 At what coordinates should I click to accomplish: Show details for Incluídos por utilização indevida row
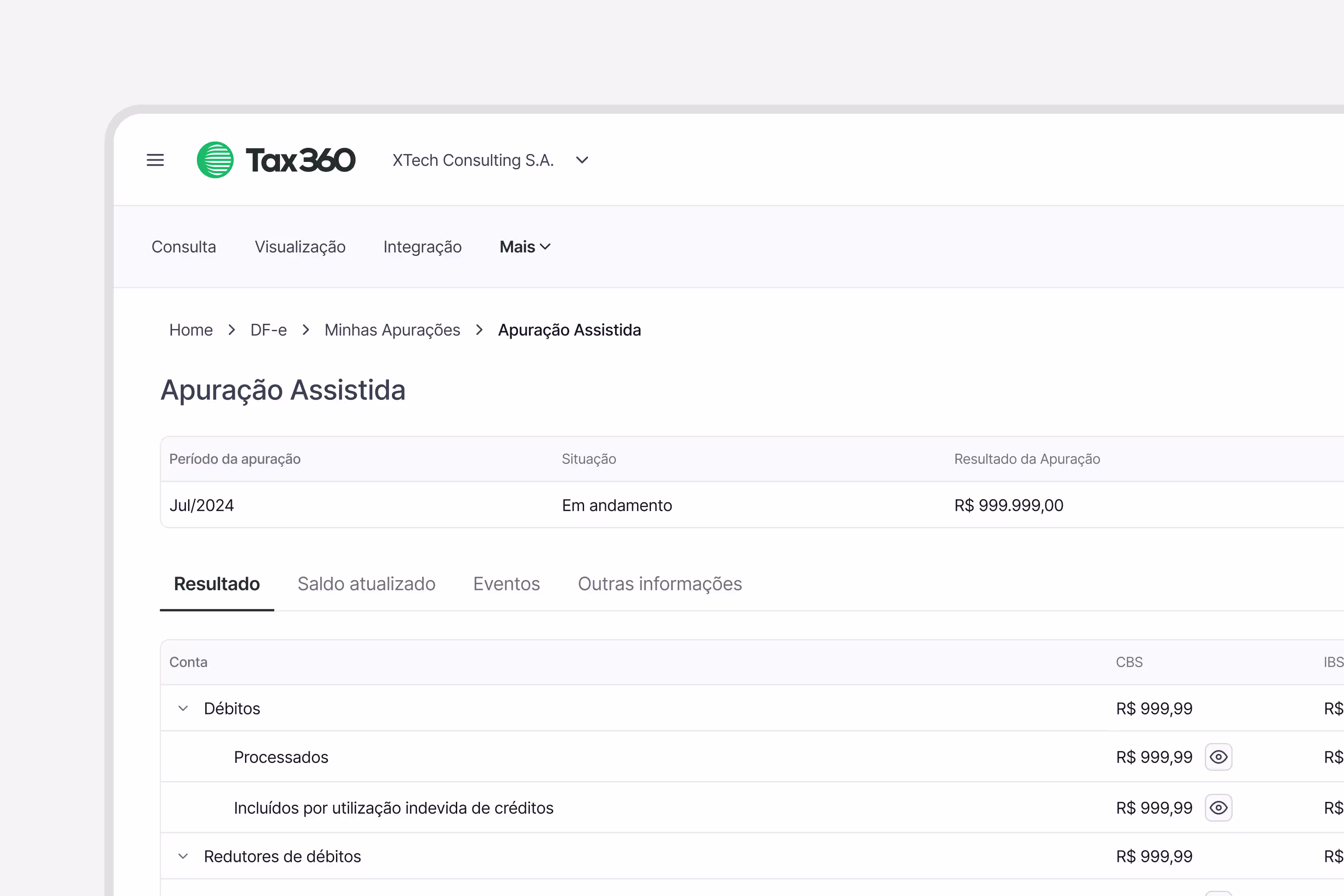click(1218, 808)
